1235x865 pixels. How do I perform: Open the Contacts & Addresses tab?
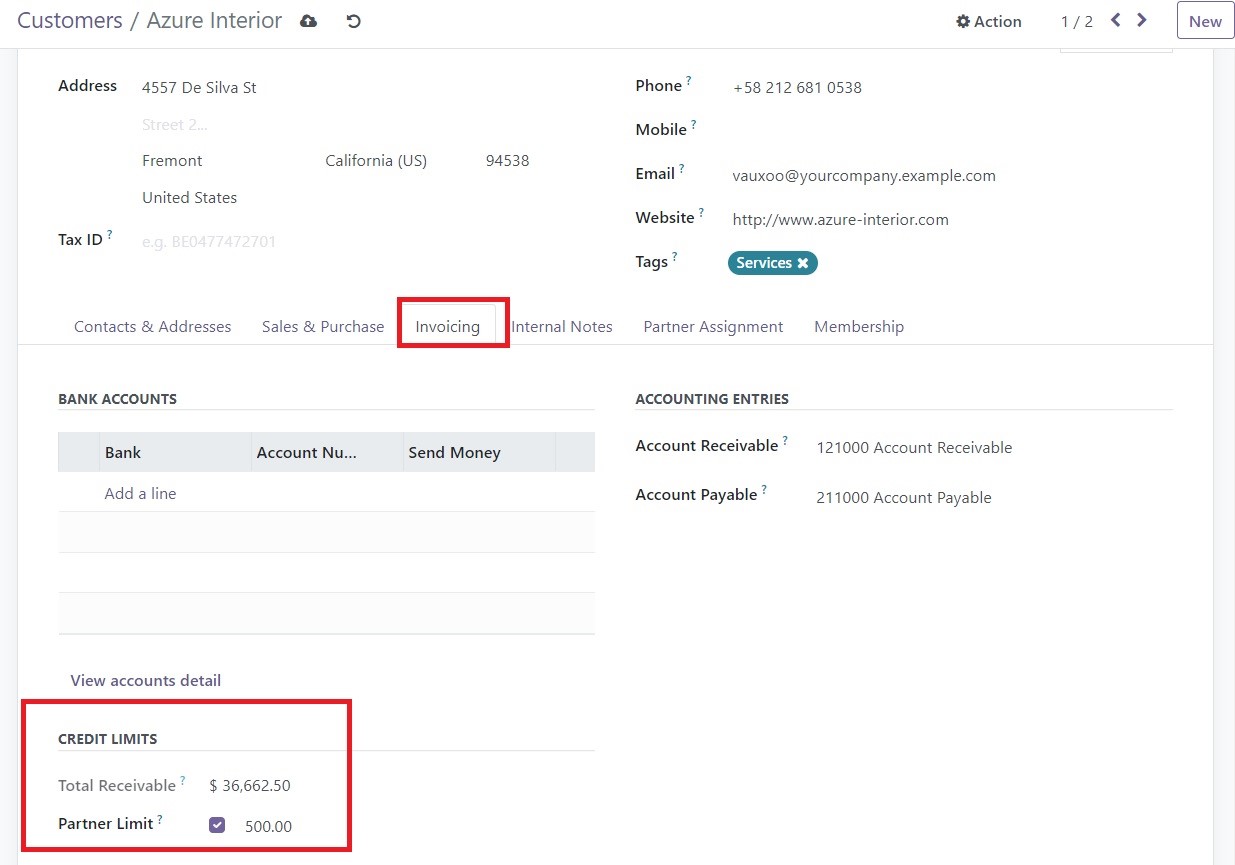point(152,326)
